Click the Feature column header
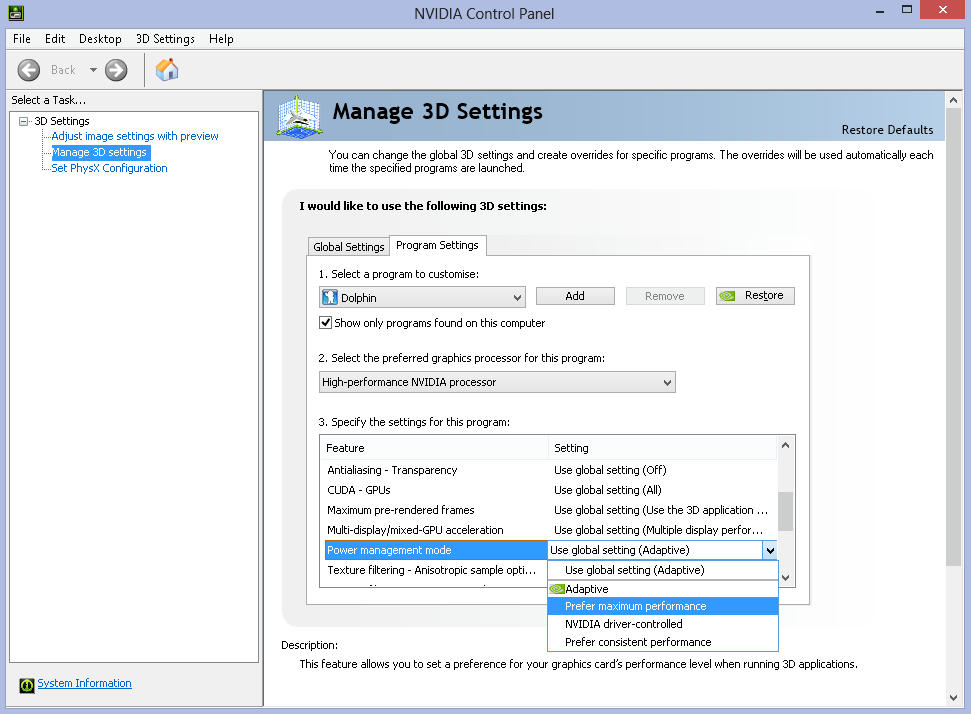The height and width of the screenshot is (714, 971). 434,448
